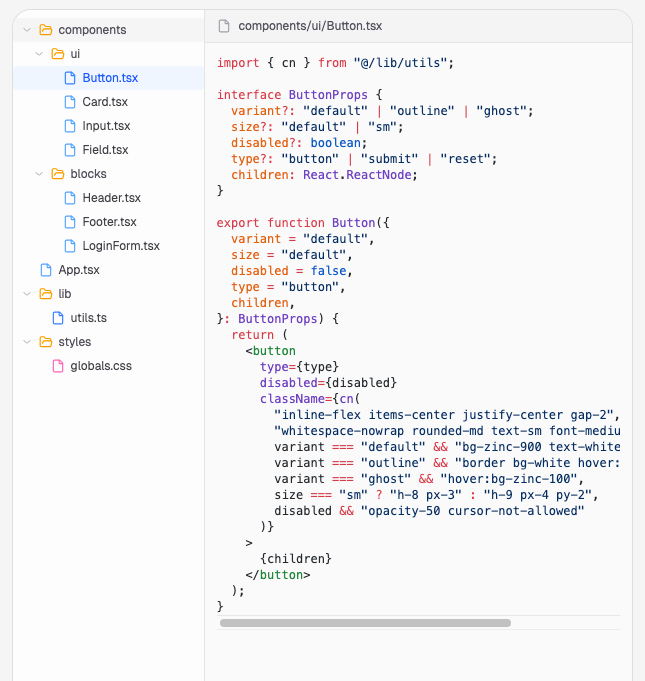Viewport: 645px width, 681px height.
Task: Open Footer.tsx from the file tree
Action: point(109,222)
